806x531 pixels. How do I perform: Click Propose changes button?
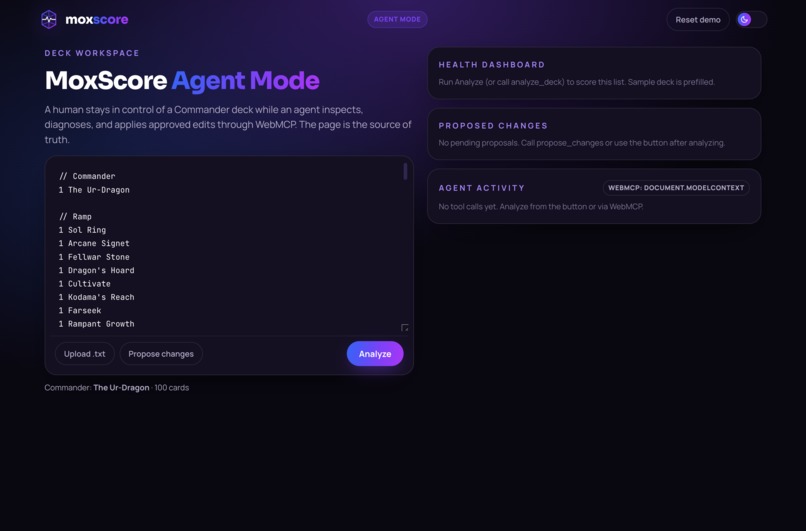coord(161,354)
